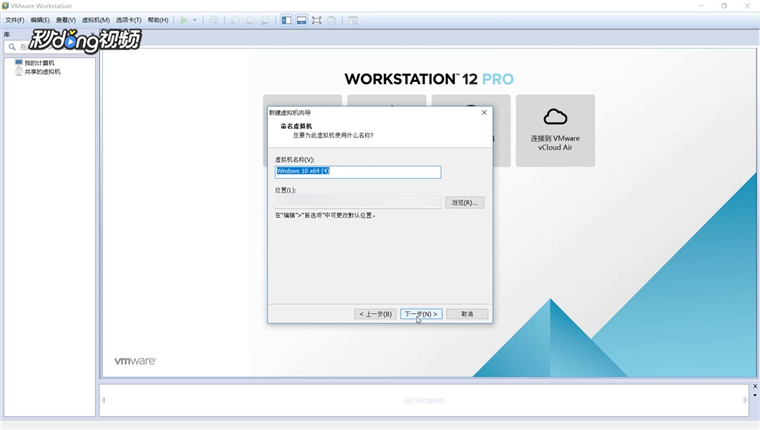Screen dimensions: 760x430
Task: Click the revert to snapshot toolbar icon
Action: [x=250, y=20]
